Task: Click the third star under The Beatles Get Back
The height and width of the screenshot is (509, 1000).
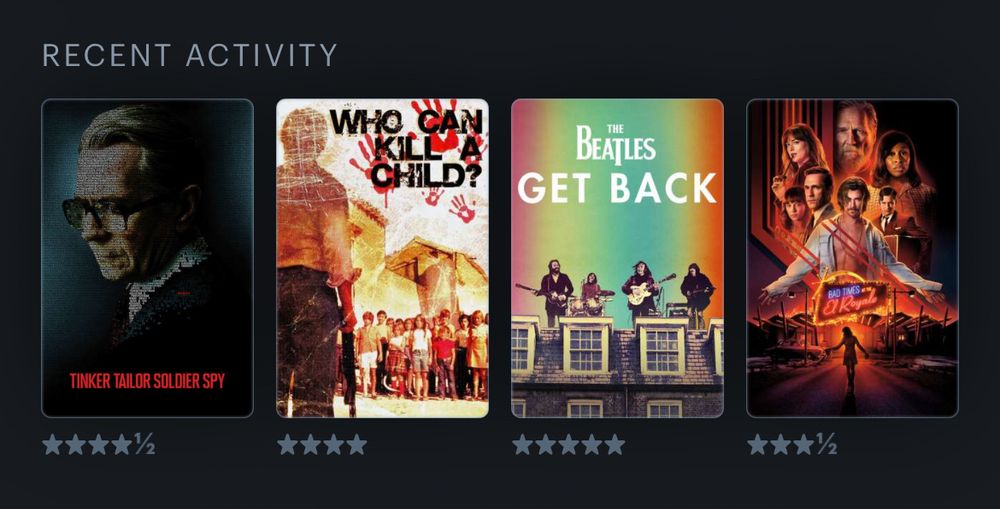Action: point(569,445)
